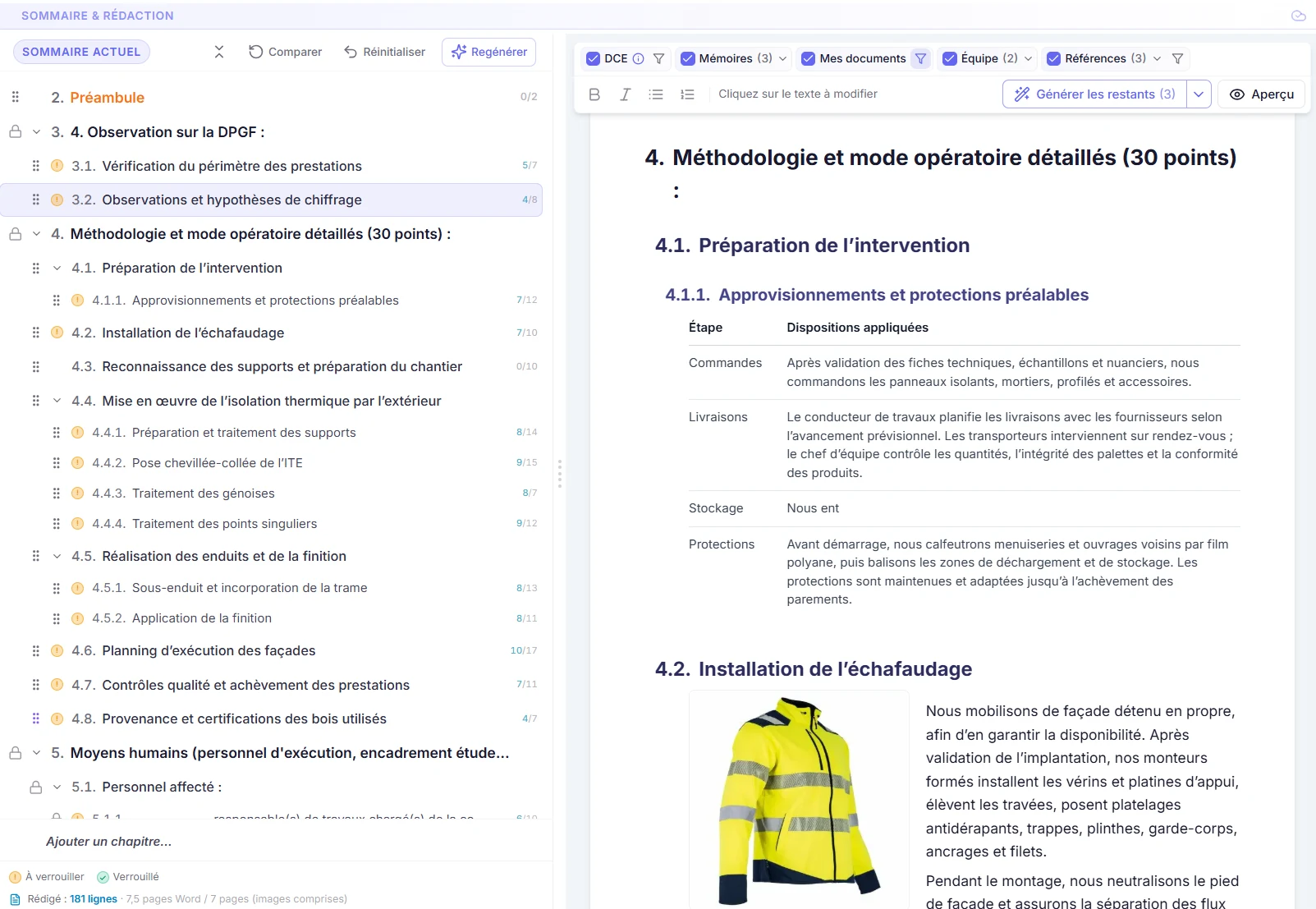Click the Regenérer button
This screenshot has width=1316, height=909.
(488, 52)
